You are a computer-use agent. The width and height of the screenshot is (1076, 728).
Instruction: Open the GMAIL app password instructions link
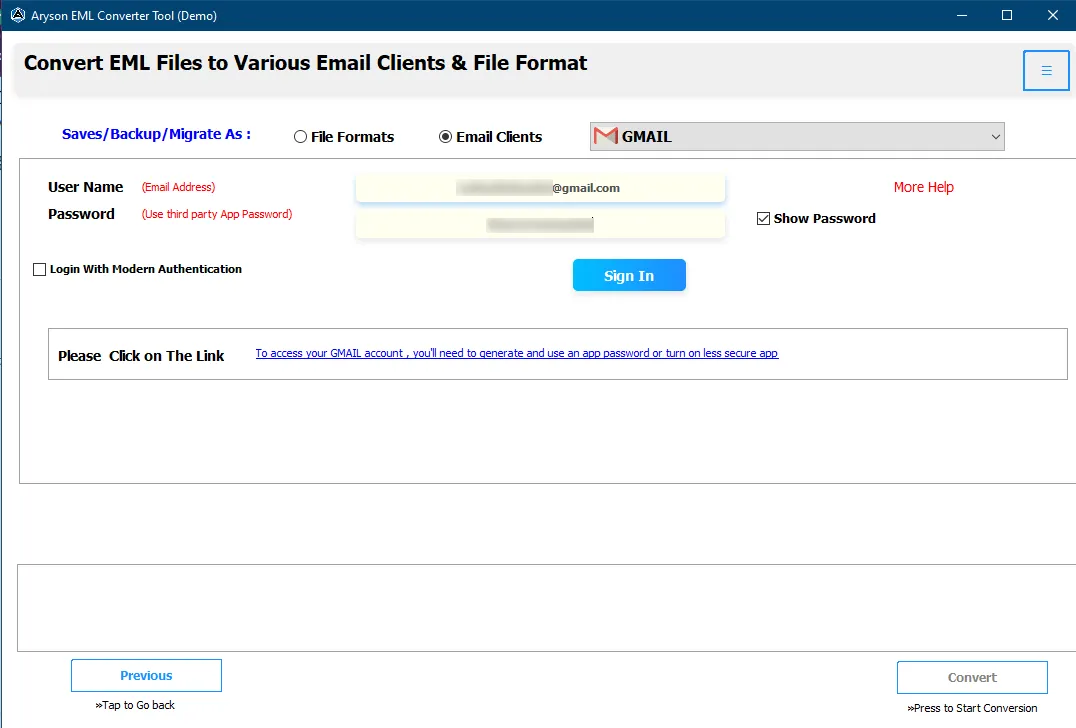[517, 353]
